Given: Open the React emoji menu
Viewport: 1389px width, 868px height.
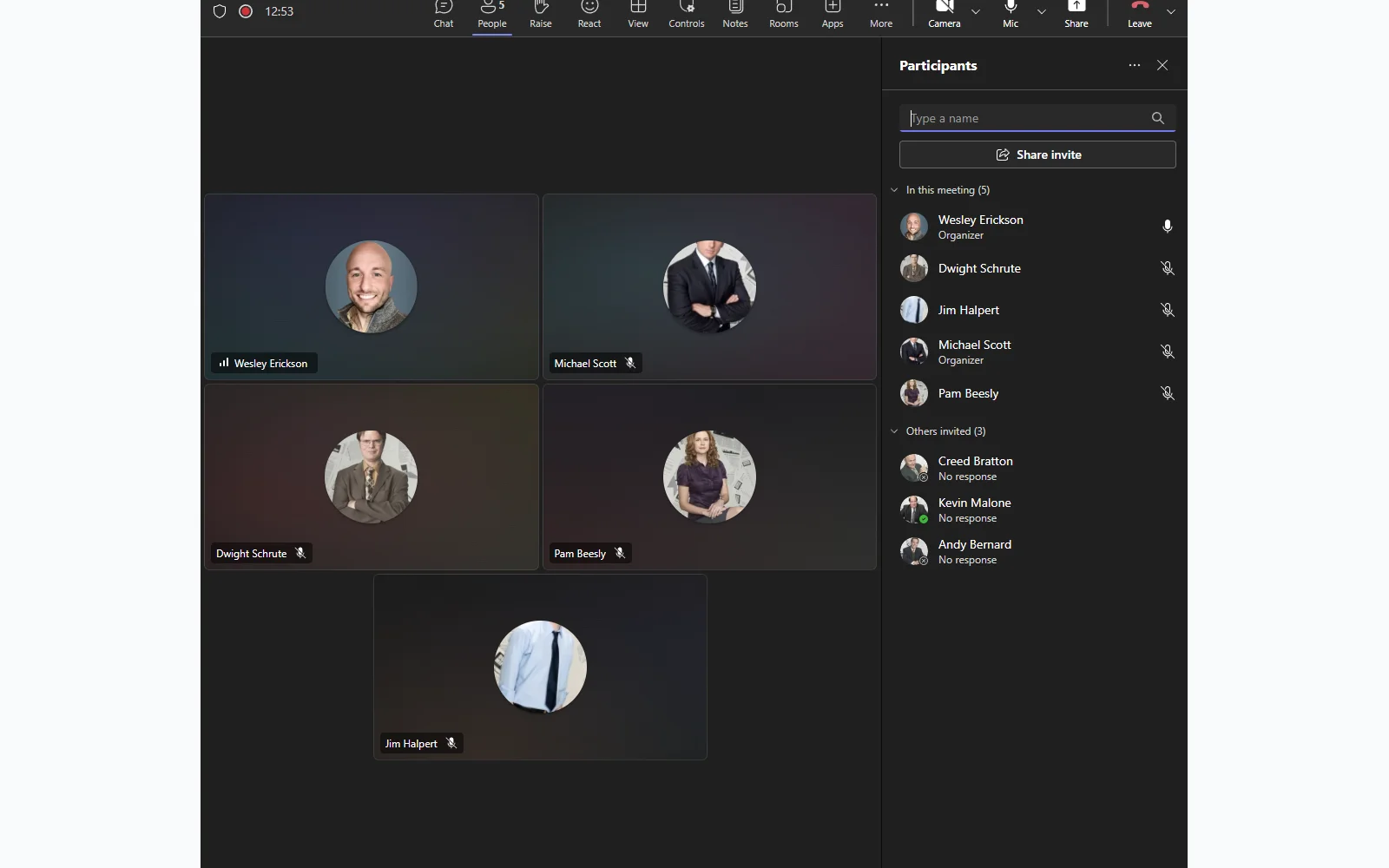Looking at the screenshot, I should [589, 15].
